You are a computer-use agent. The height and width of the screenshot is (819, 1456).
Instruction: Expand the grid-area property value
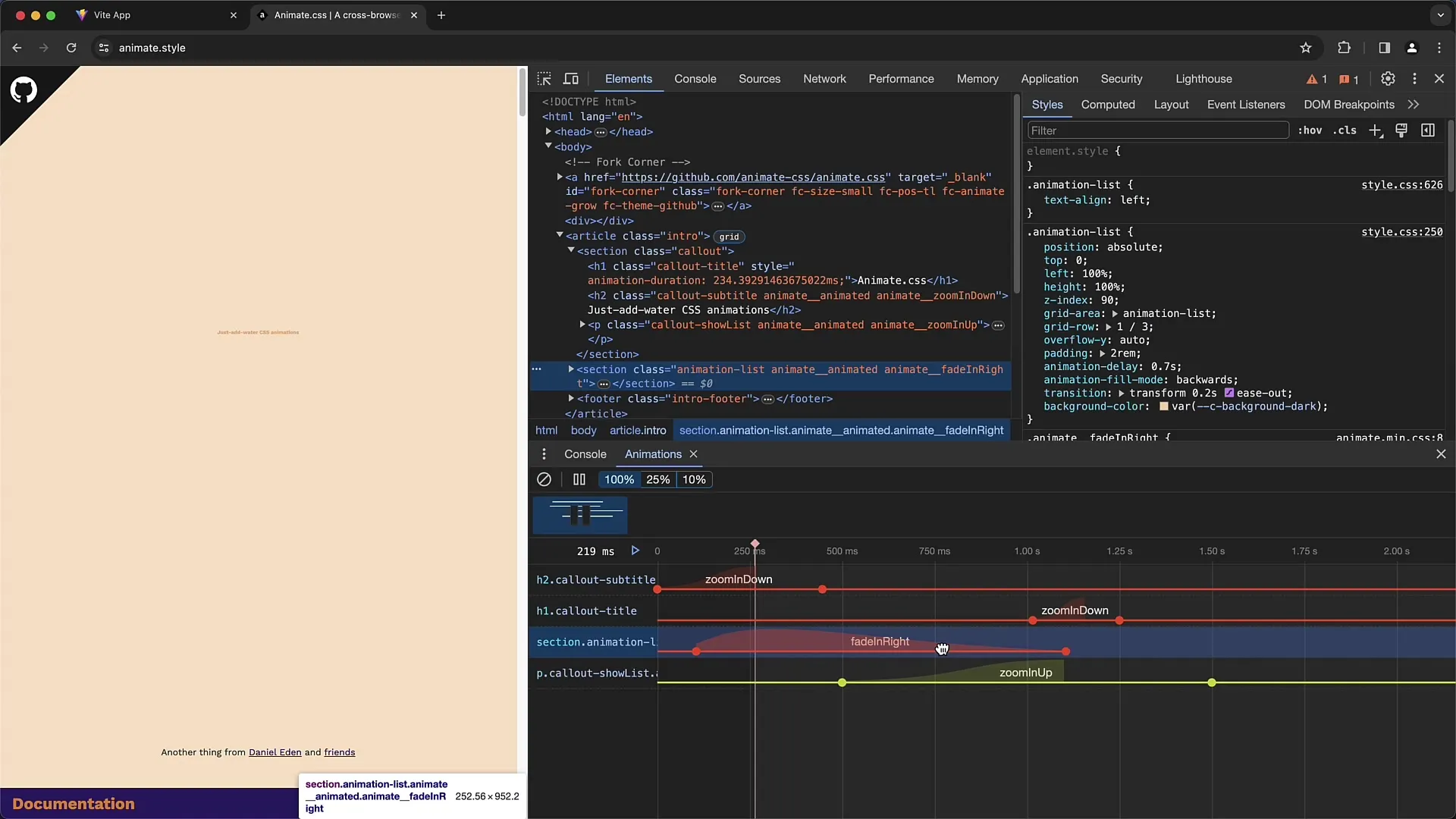[x=1115, y=313]
